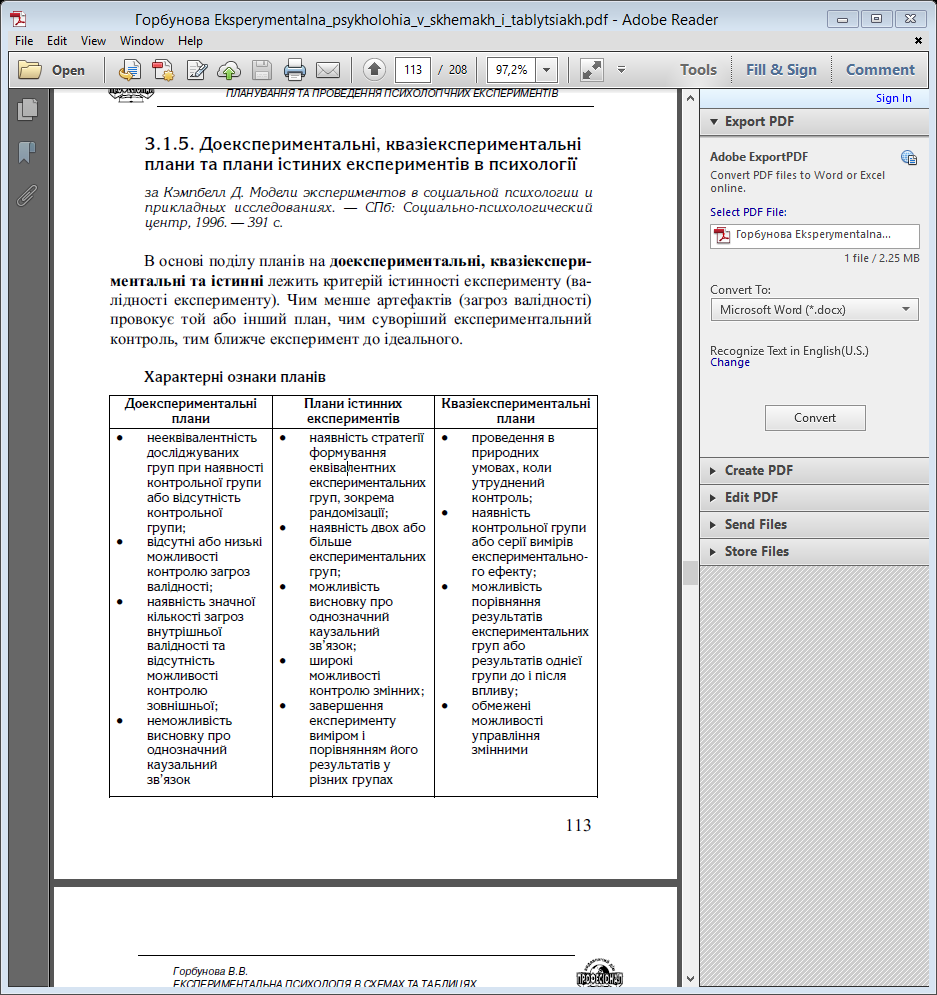Image resolution: width=937 pixels, height=995 pixels.
Task: Open Bookmarks panel in sidebar
Action: [x=27, y=153]
